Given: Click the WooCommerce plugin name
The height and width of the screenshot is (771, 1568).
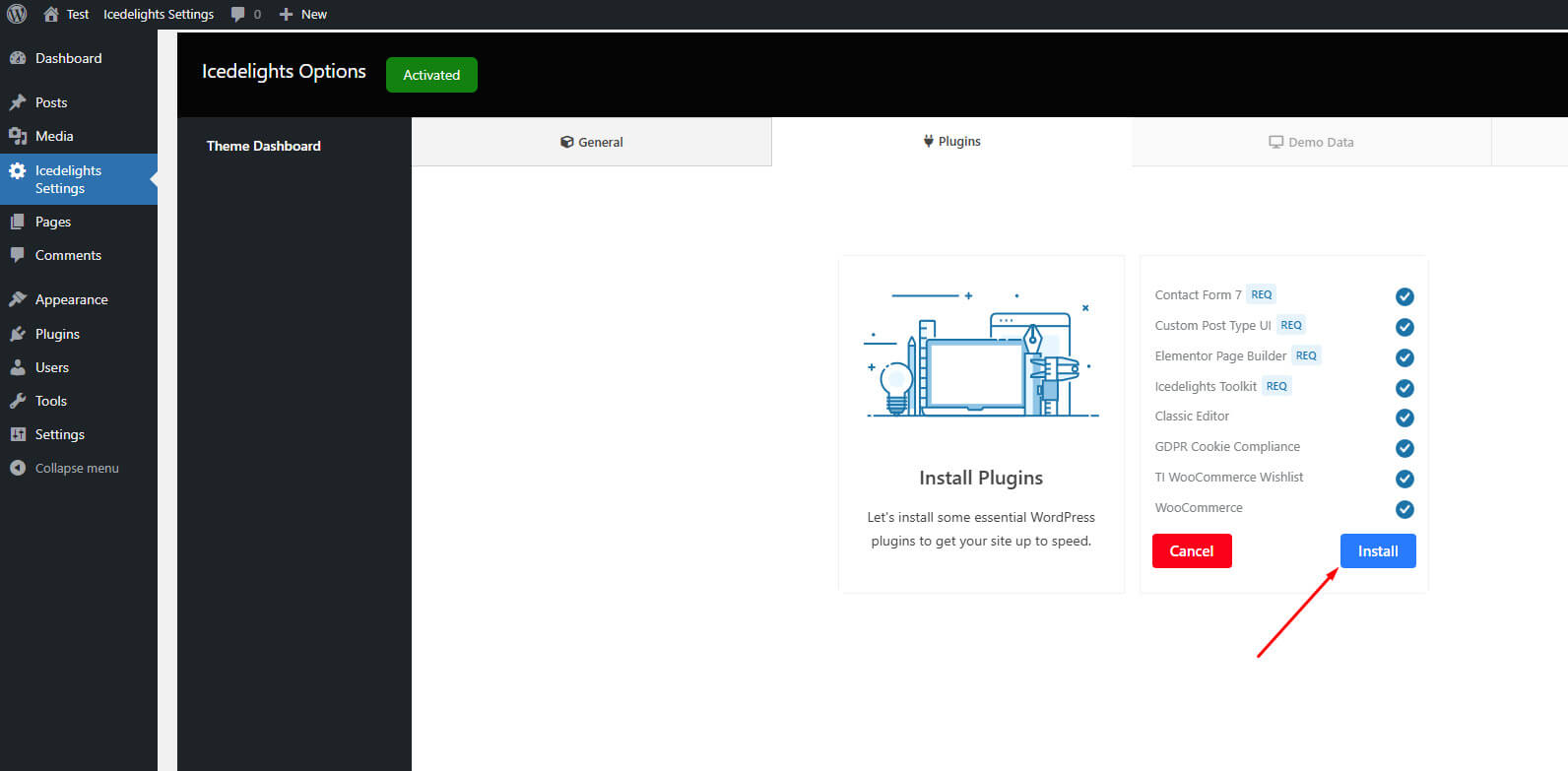Looking at the screenshot, I should [x=1199, y=507].
